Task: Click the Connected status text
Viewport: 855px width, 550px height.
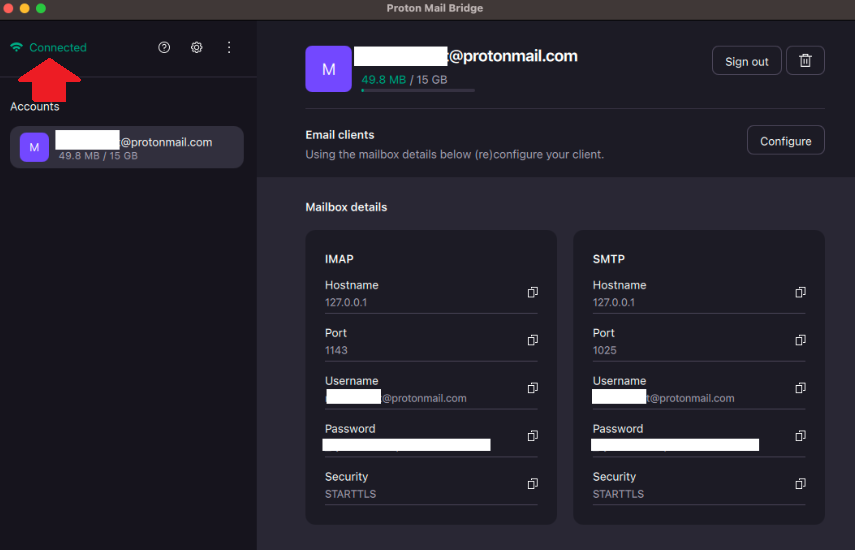Action: (58, 47)
